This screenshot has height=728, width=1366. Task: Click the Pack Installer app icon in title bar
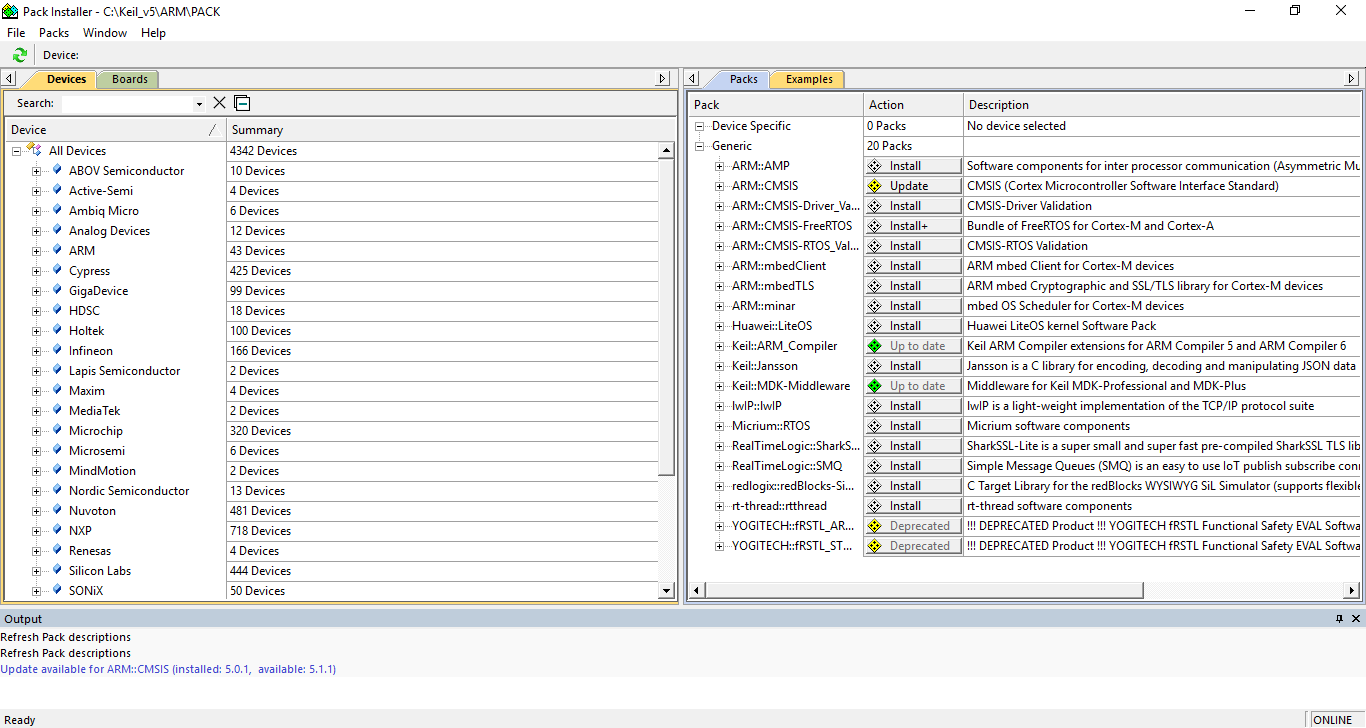point(9,11)
